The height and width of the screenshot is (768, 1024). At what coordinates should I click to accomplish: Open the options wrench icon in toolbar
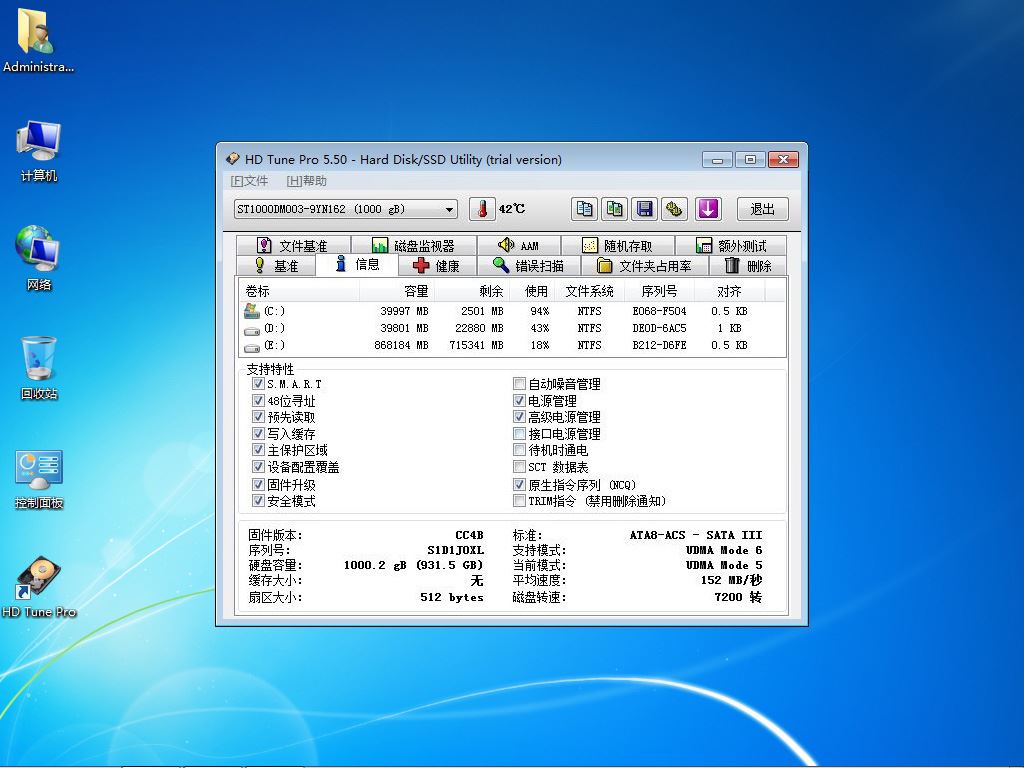(x=675, y=209)
